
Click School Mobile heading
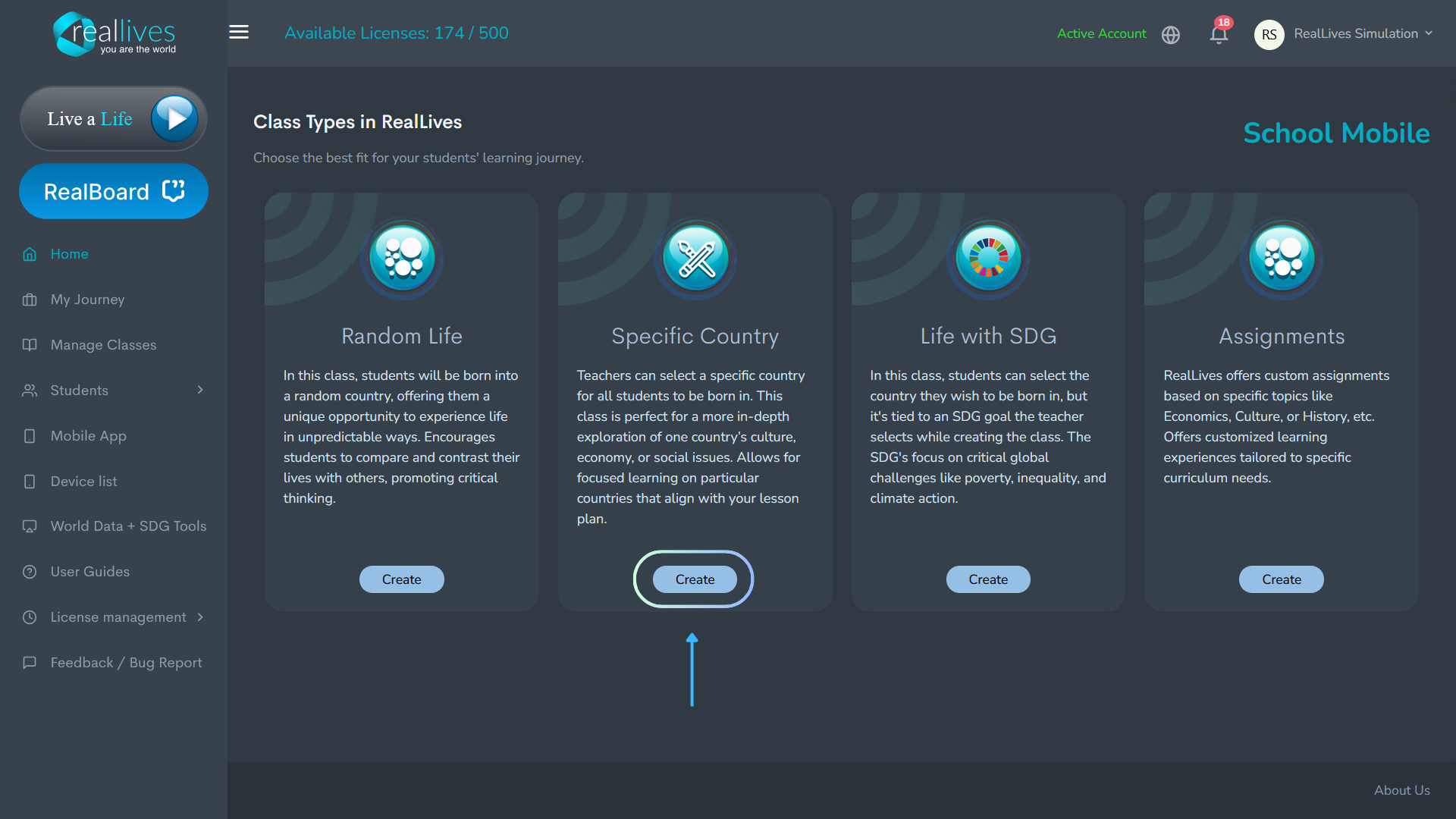coord(1336,133)
